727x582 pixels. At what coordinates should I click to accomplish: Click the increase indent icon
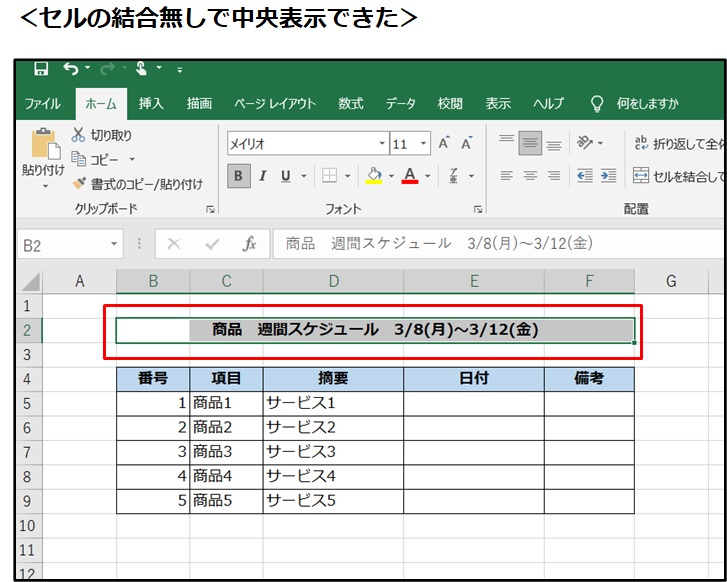[x=609, y=176]
